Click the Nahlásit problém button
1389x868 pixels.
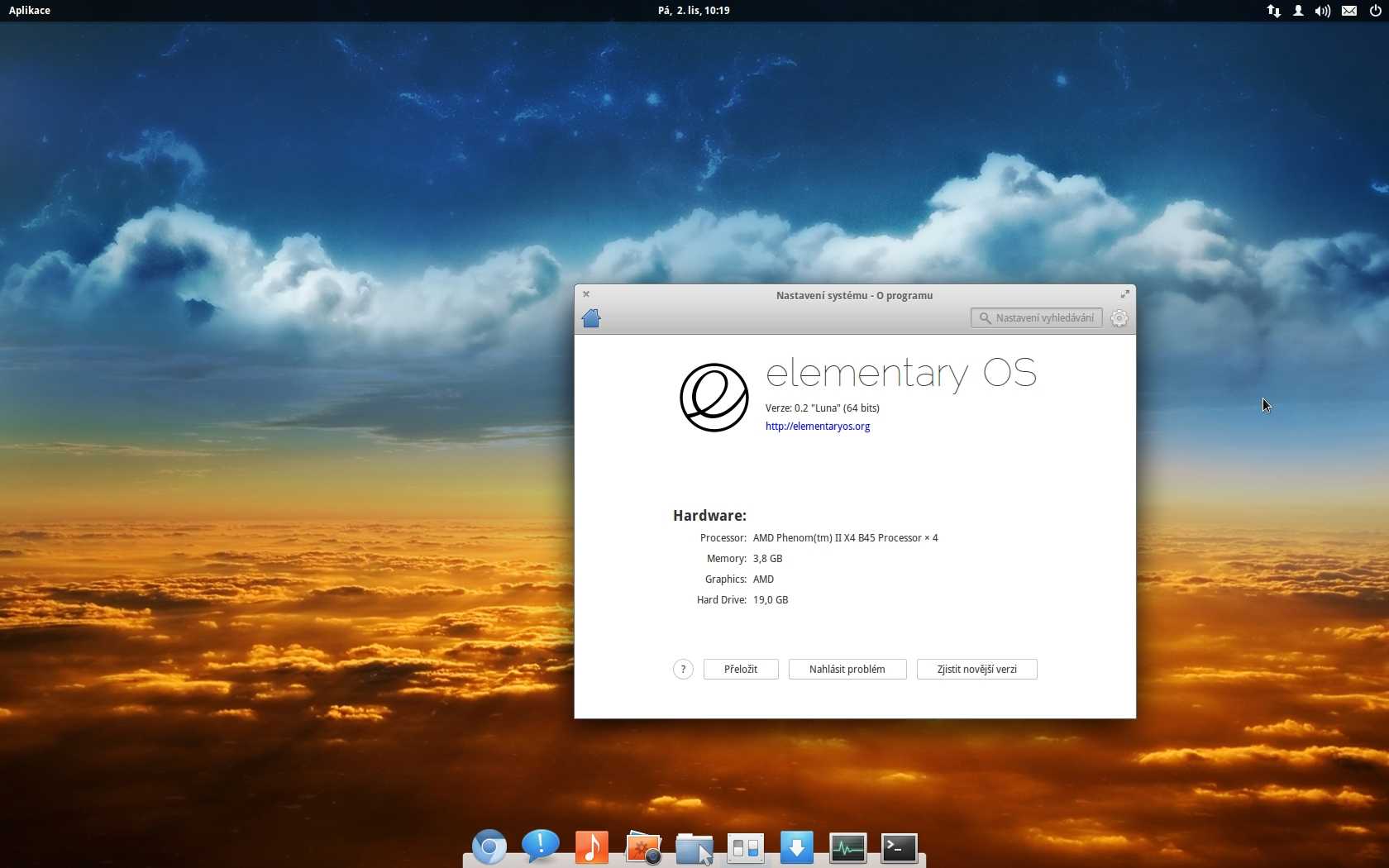pyautogui.click(x=847, y=670)
